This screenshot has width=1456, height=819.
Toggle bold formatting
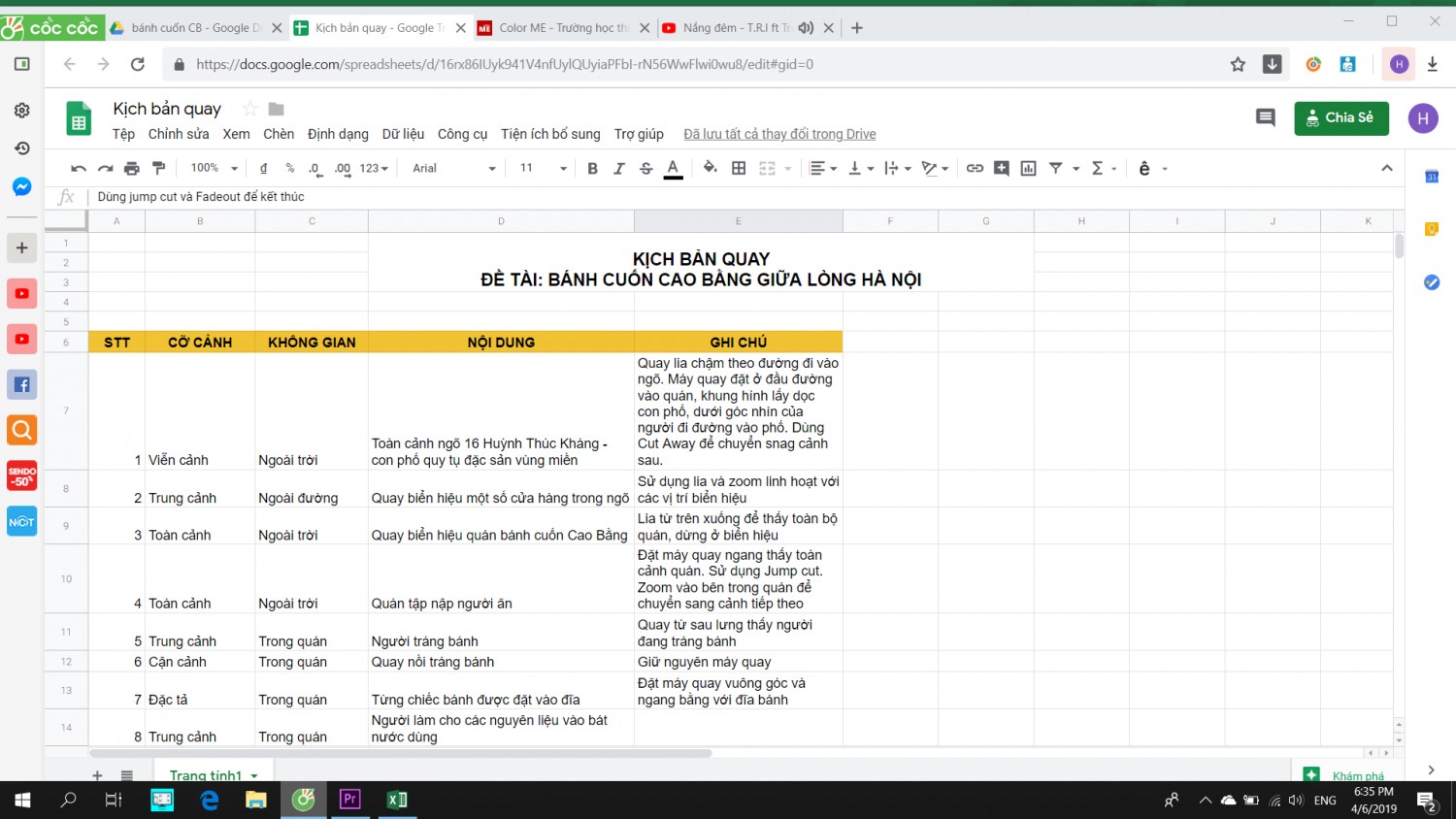(592, 169)
